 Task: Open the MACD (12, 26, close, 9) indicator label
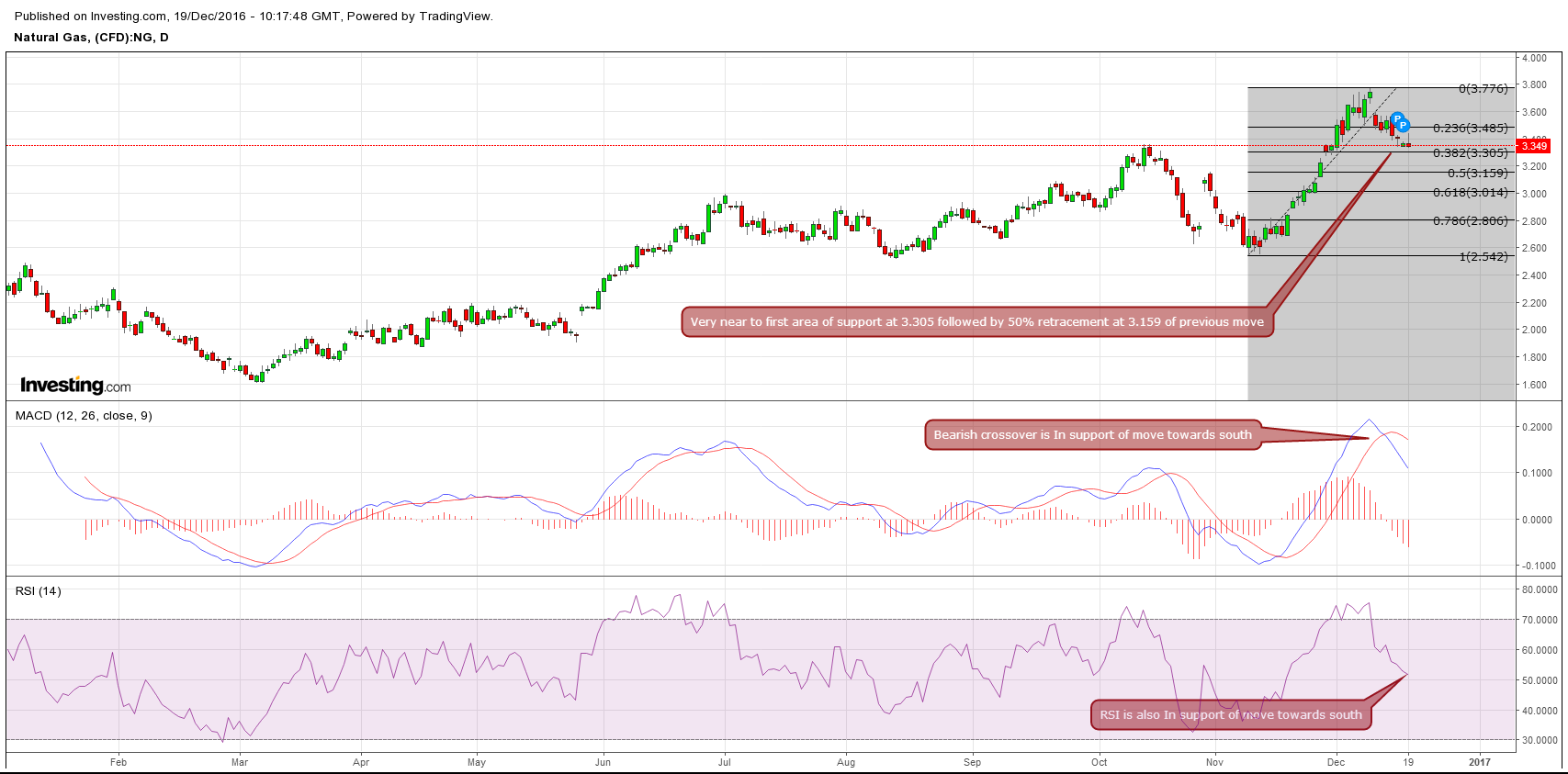[x=84, y=416]
